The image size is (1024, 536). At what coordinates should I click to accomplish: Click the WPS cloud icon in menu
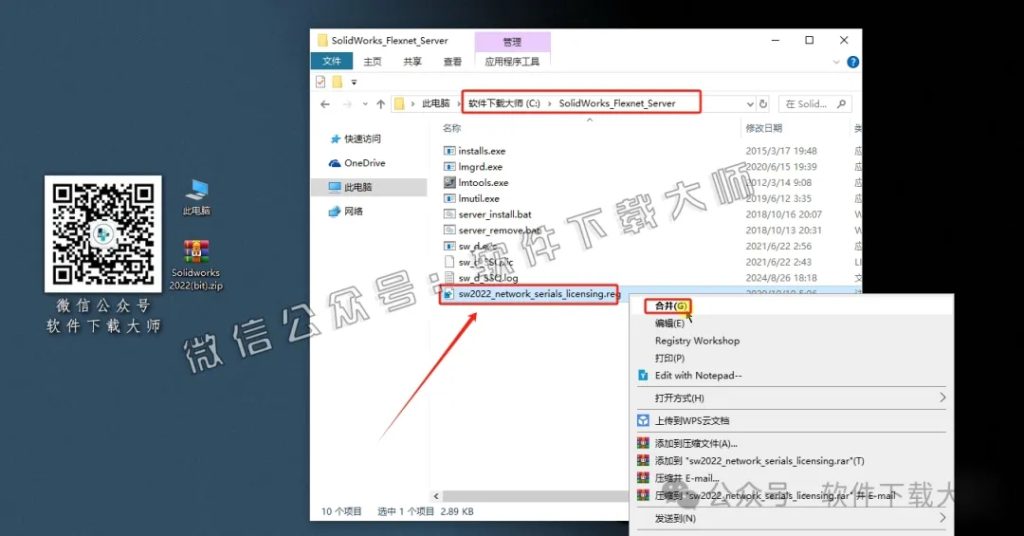[x=643, y=420]
